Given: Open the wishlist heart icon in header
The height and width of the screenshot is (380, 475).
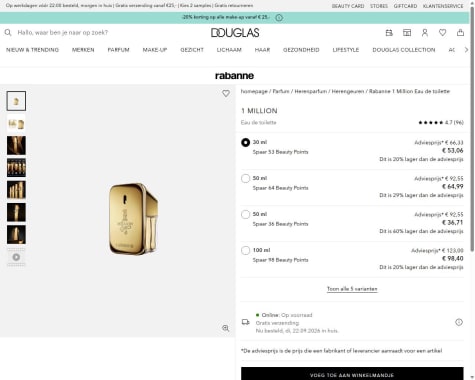Looking at the screenshot, I should [x=442, y=32].
